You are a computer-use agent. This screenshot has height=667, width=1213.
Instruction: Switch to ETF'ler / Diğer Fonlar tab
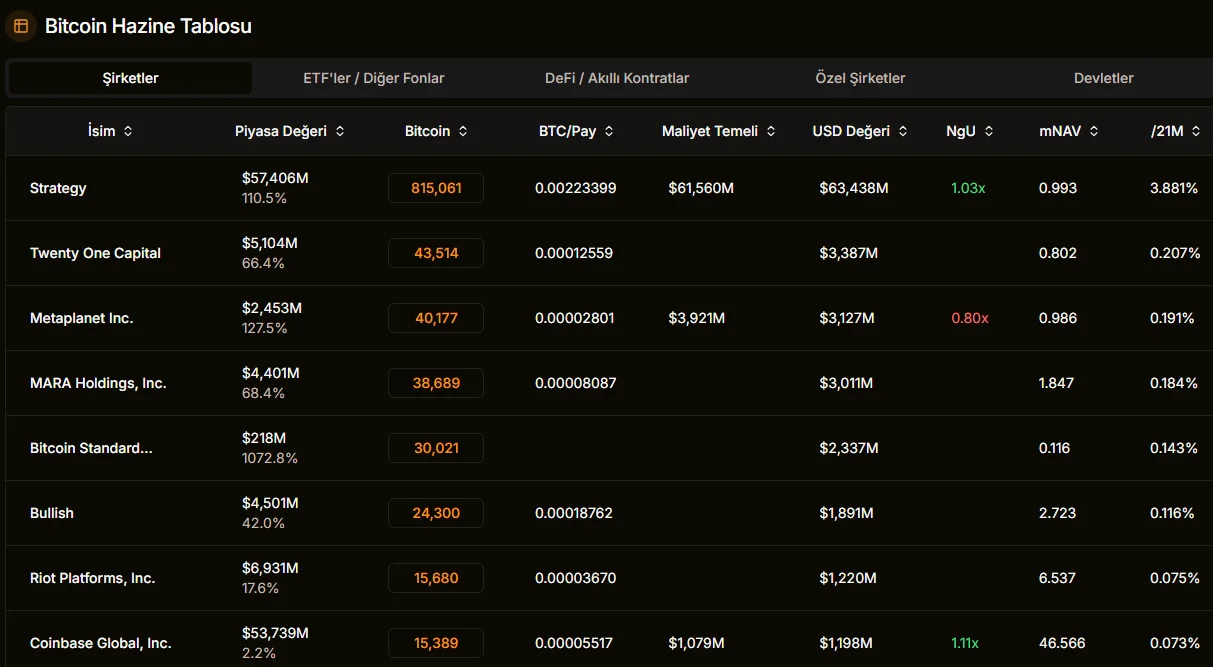coord(374,78)
